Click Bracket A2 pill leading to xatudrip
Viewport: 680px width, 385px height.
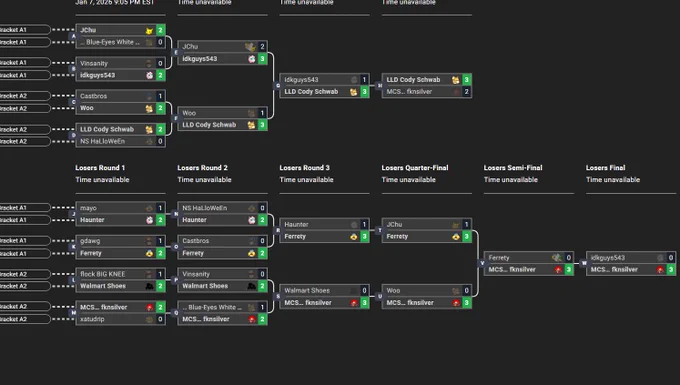click(25, 319)
